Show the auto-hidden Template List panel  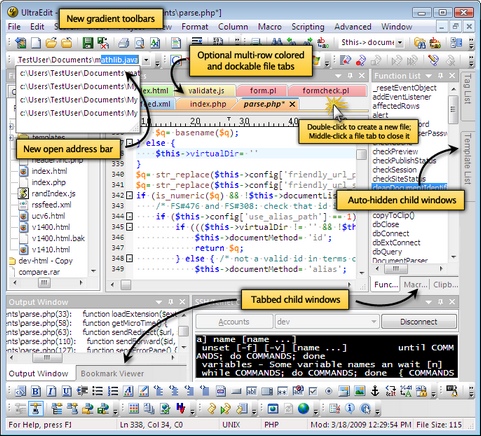467,159
